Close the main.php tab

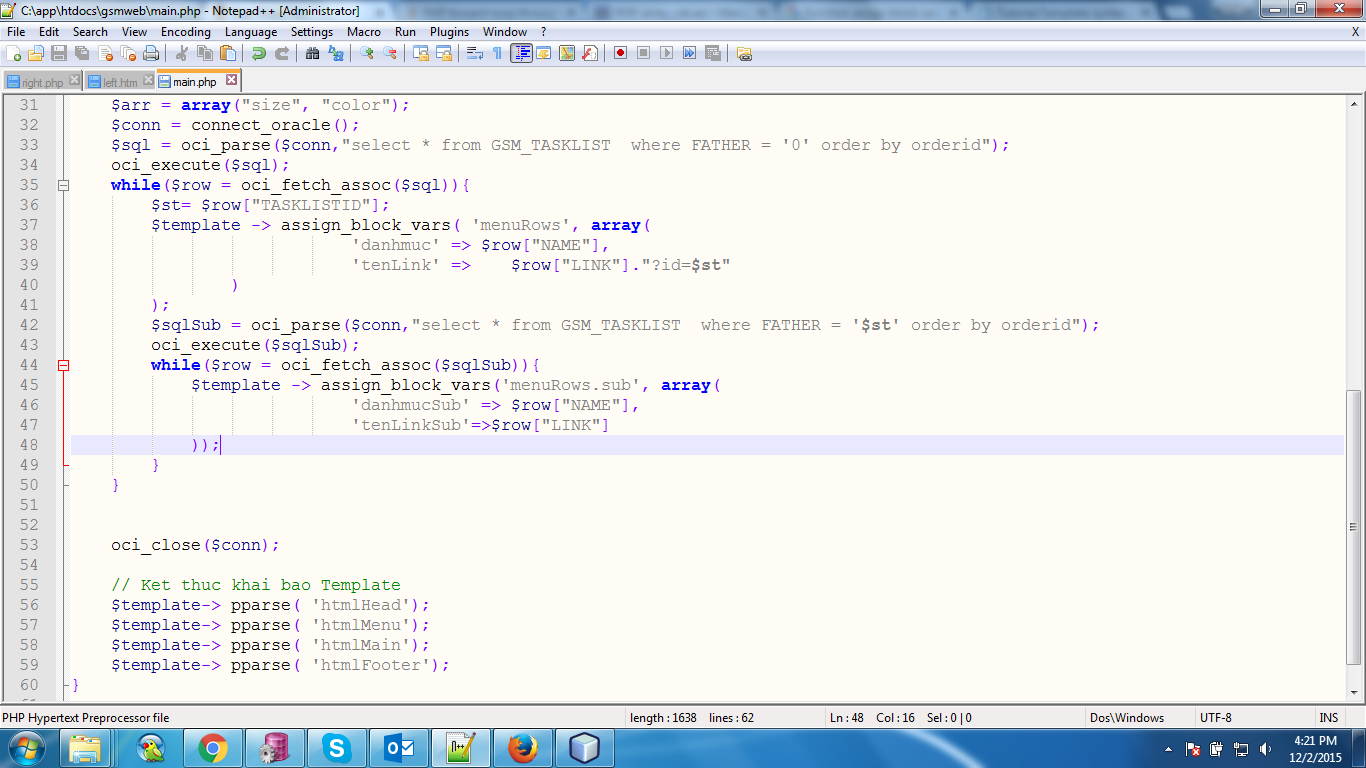tap(231, 81)
